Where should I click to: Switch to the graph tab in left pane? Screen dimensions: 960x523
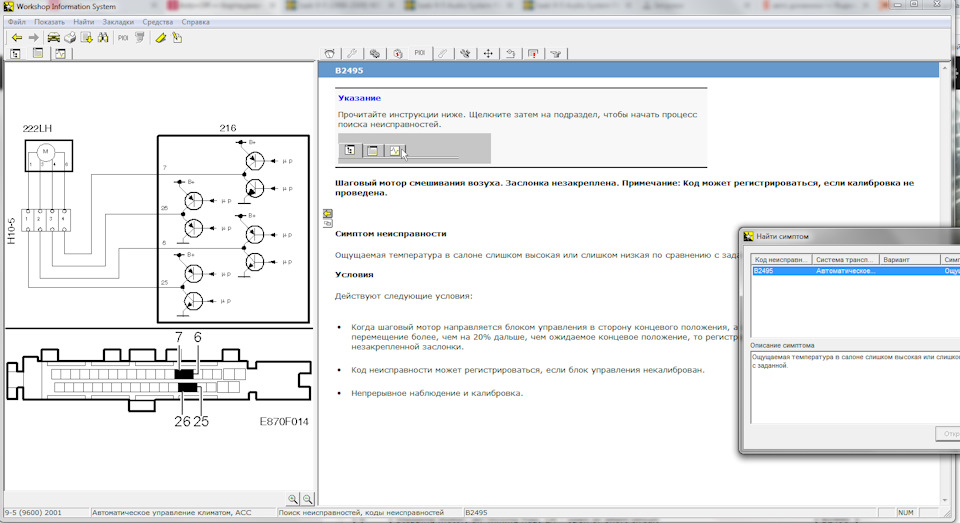[x=60, y=54]
